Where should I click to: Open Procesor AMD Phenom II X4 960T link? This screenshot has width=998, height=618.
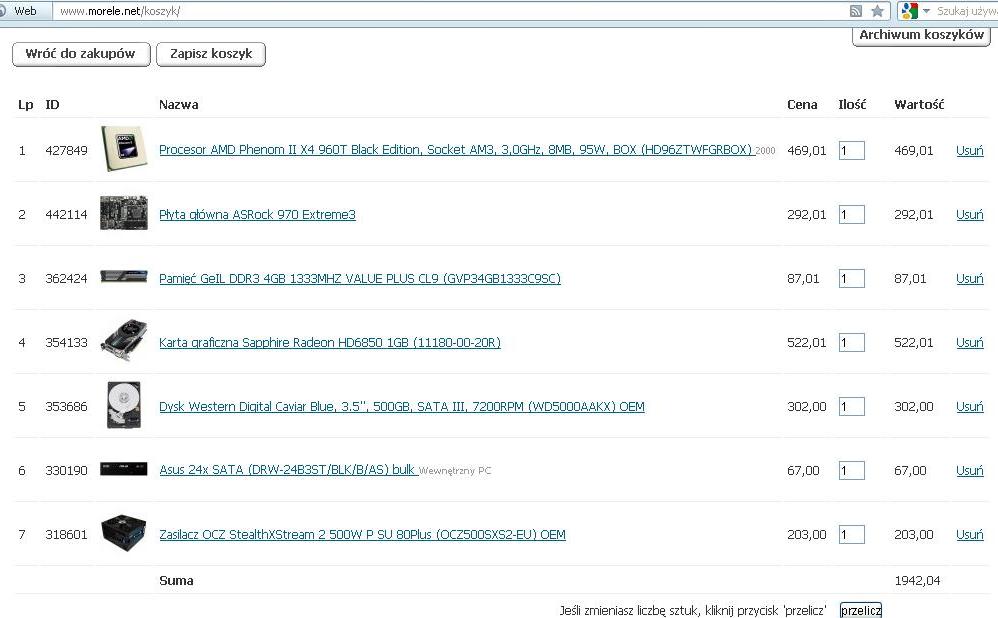click(456, 150)
